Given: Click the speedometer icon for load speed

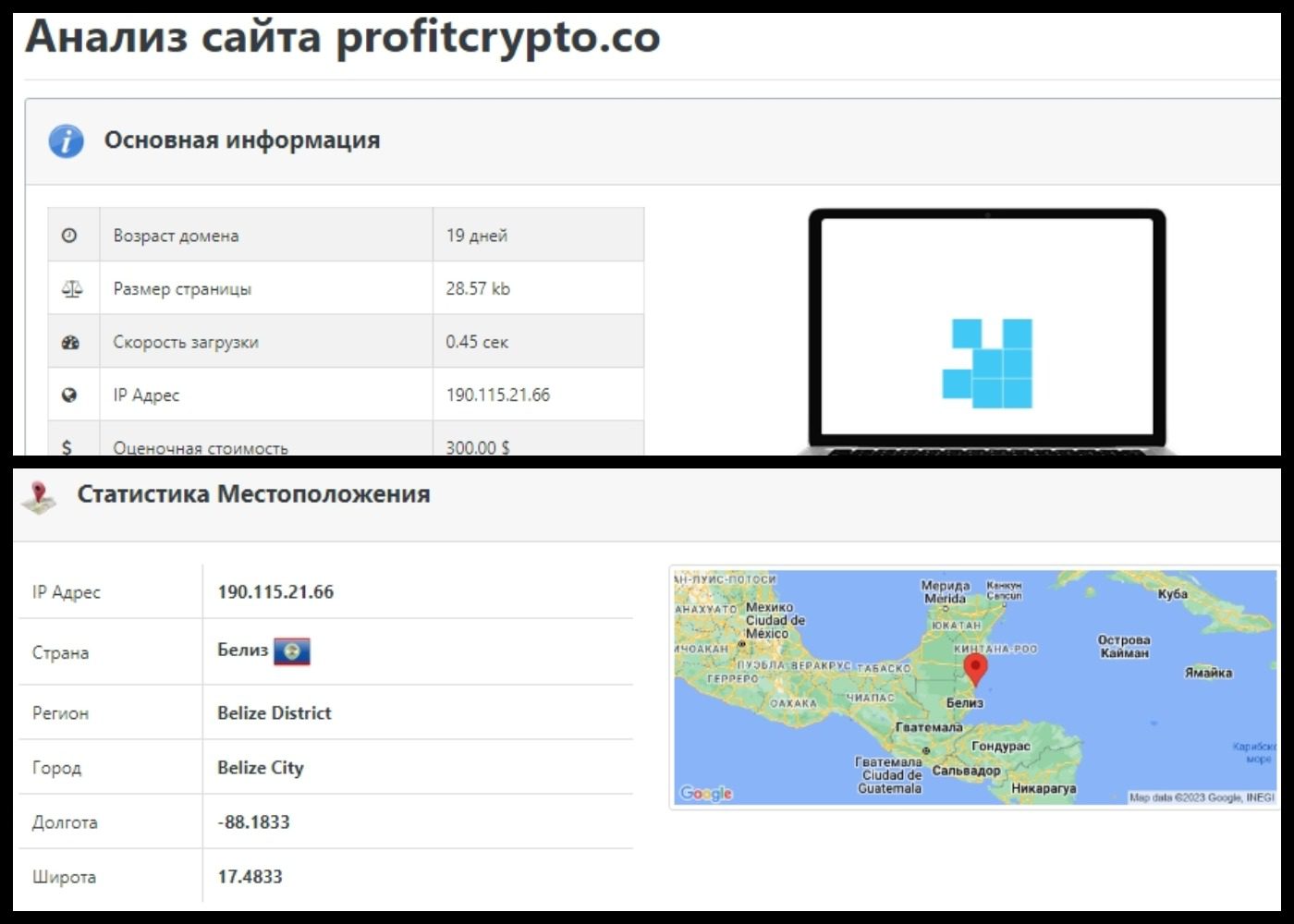Looking at the screenshot, I should (70, 342).
